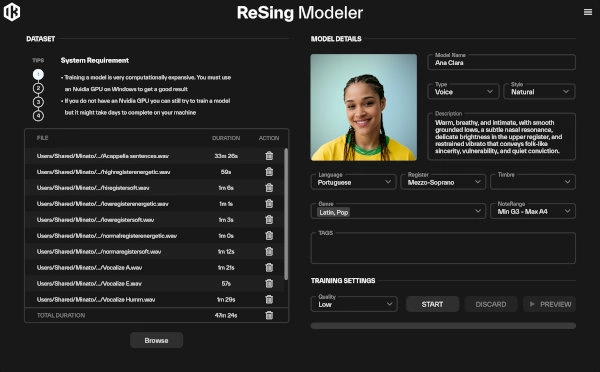Viewport: 600px width, 372px height.
Task: Delete the Acappella sentences.wav file
Action: (x=269, y=156)
